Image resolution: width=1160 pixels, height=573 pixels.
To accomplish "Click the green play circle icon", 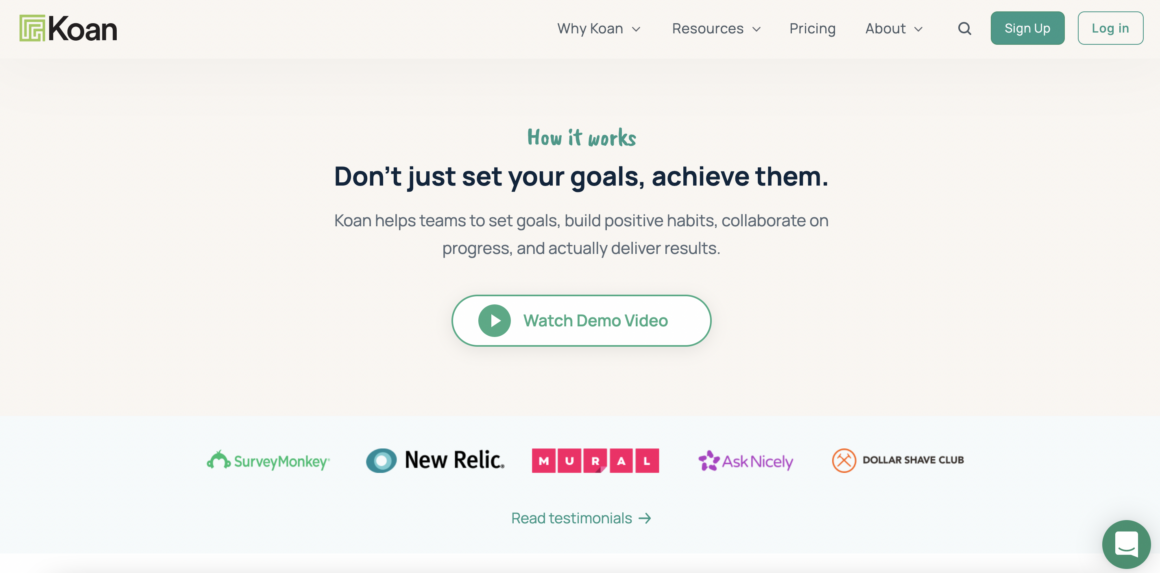I will pos(494,321).
